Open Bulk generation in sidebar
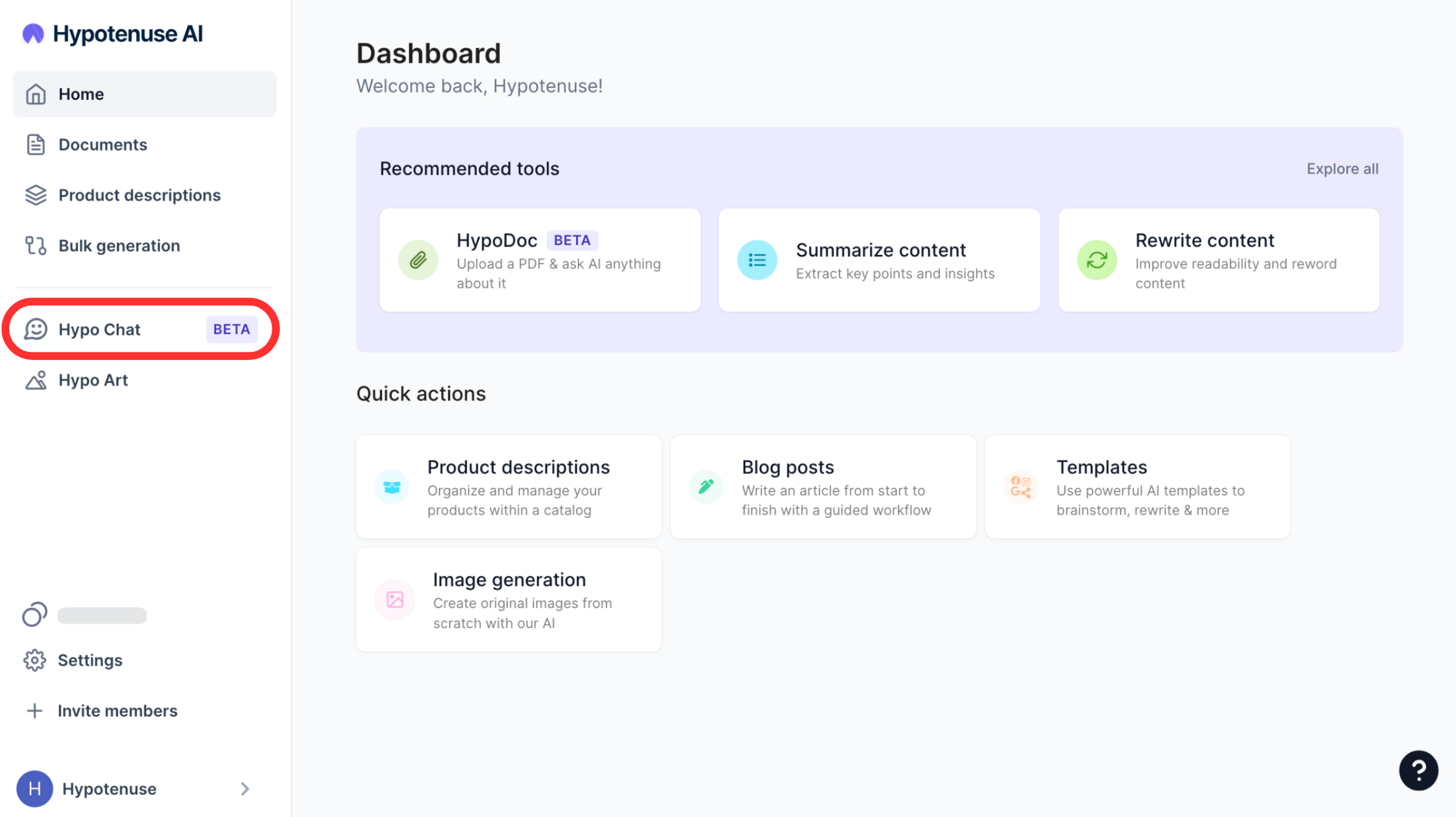 click(119, 245)
